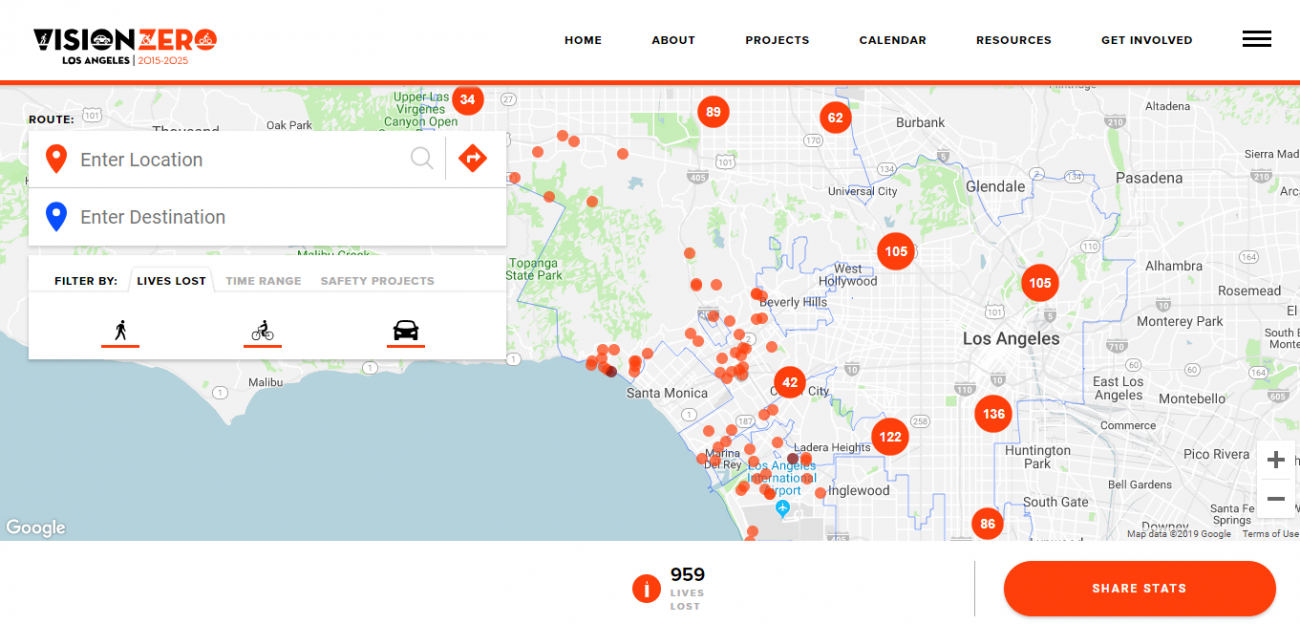The image size is (1300, 624).
Task: Click the Santa Monica map label
Action: click(667, 393)
